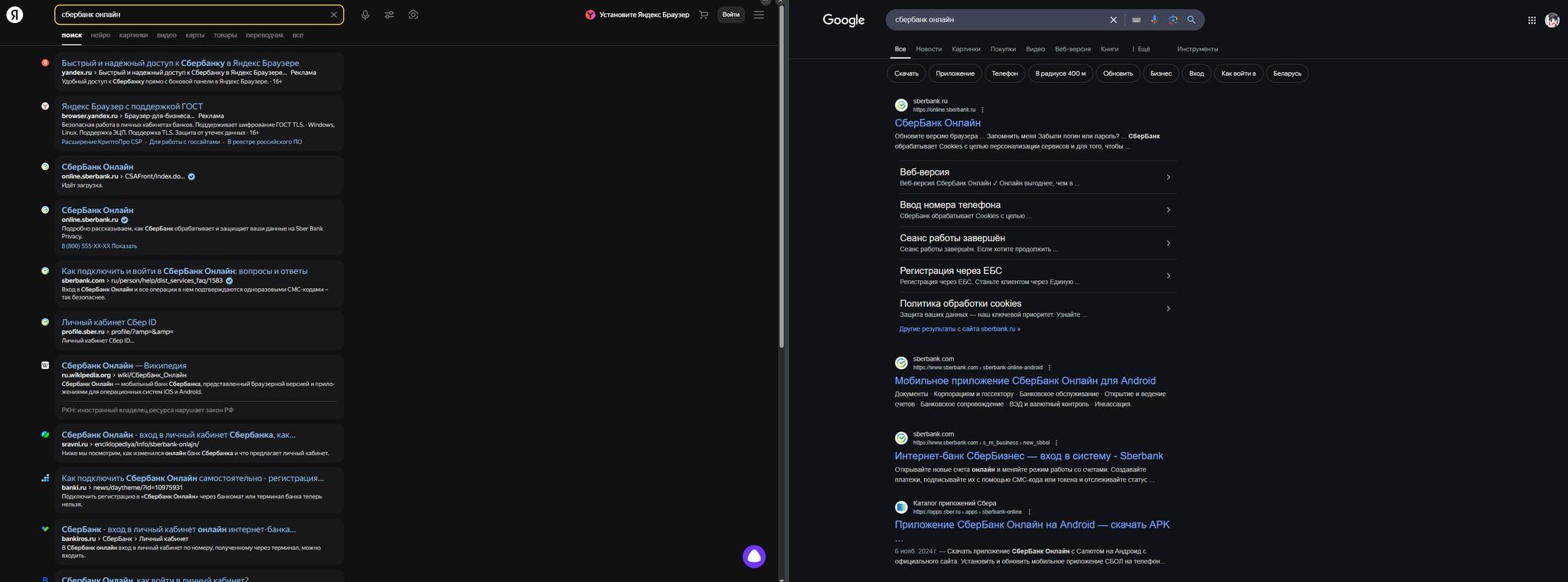The width and height of the screenshot is (1568, 582).
Task: Click the sberbank.ru favicon in Google results
Action: coord(901,105)
